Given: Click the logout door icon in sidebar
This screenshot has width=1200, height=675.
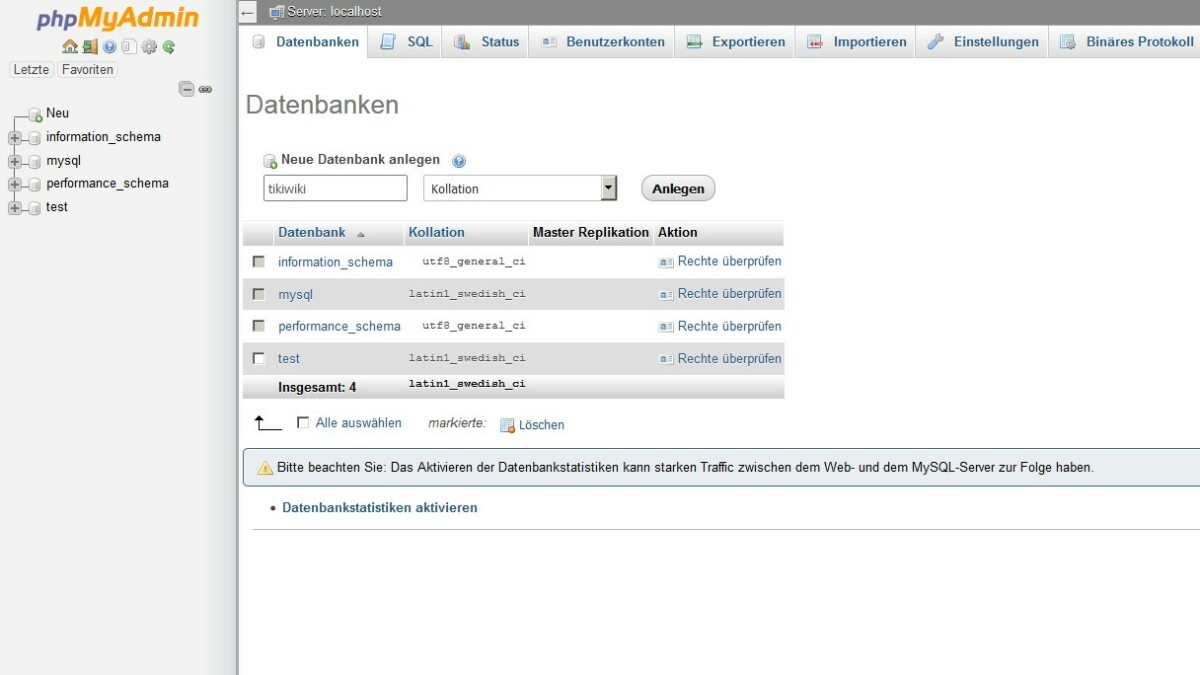Looking at the screenshot, I should pos(90,47).
